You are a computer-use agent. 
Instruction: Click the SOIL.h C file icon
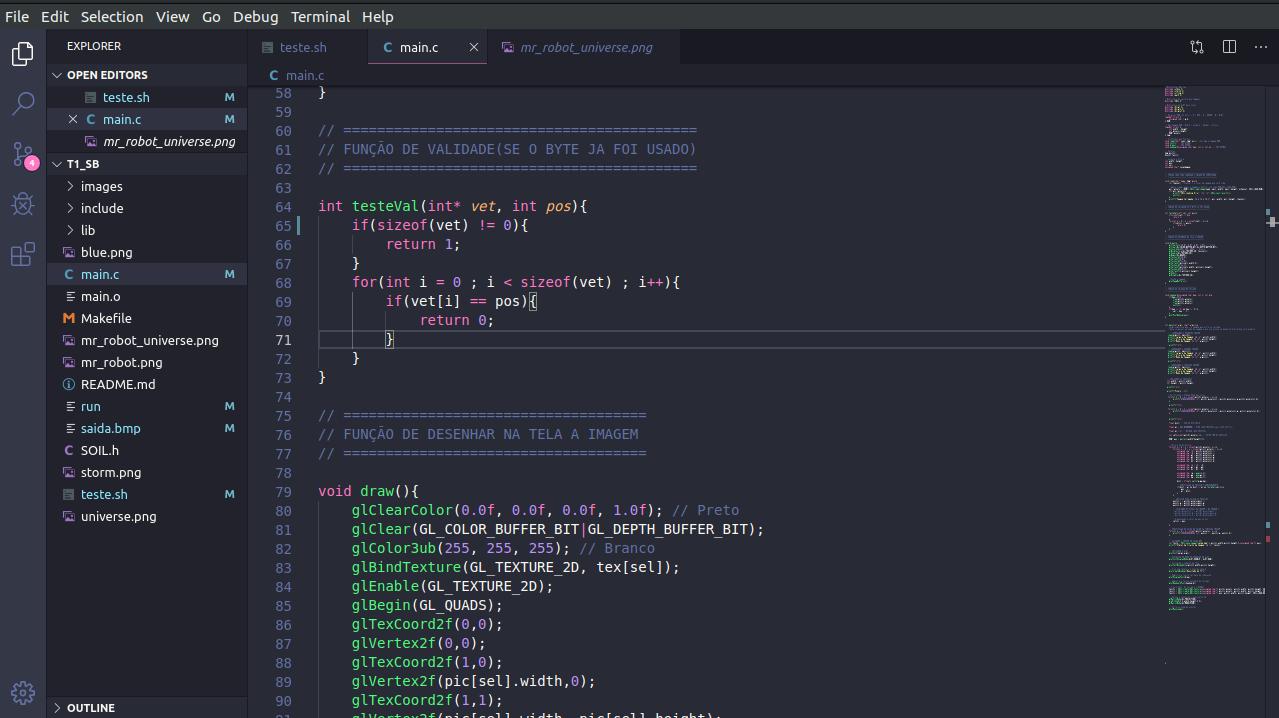coord(69,450)
